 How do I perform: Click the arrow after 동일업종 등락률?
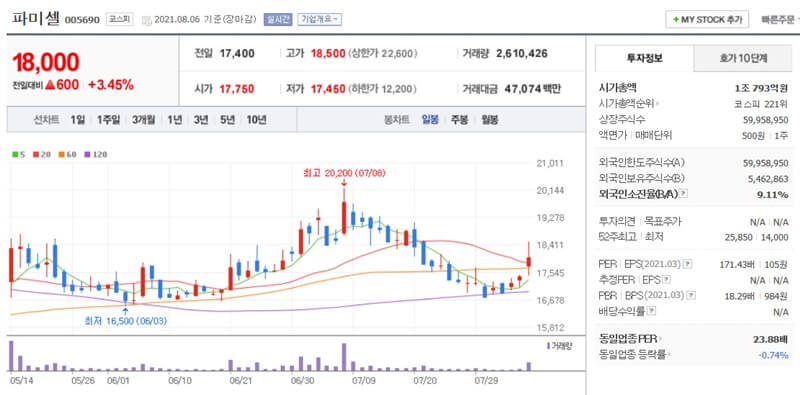tap(668, 355)
